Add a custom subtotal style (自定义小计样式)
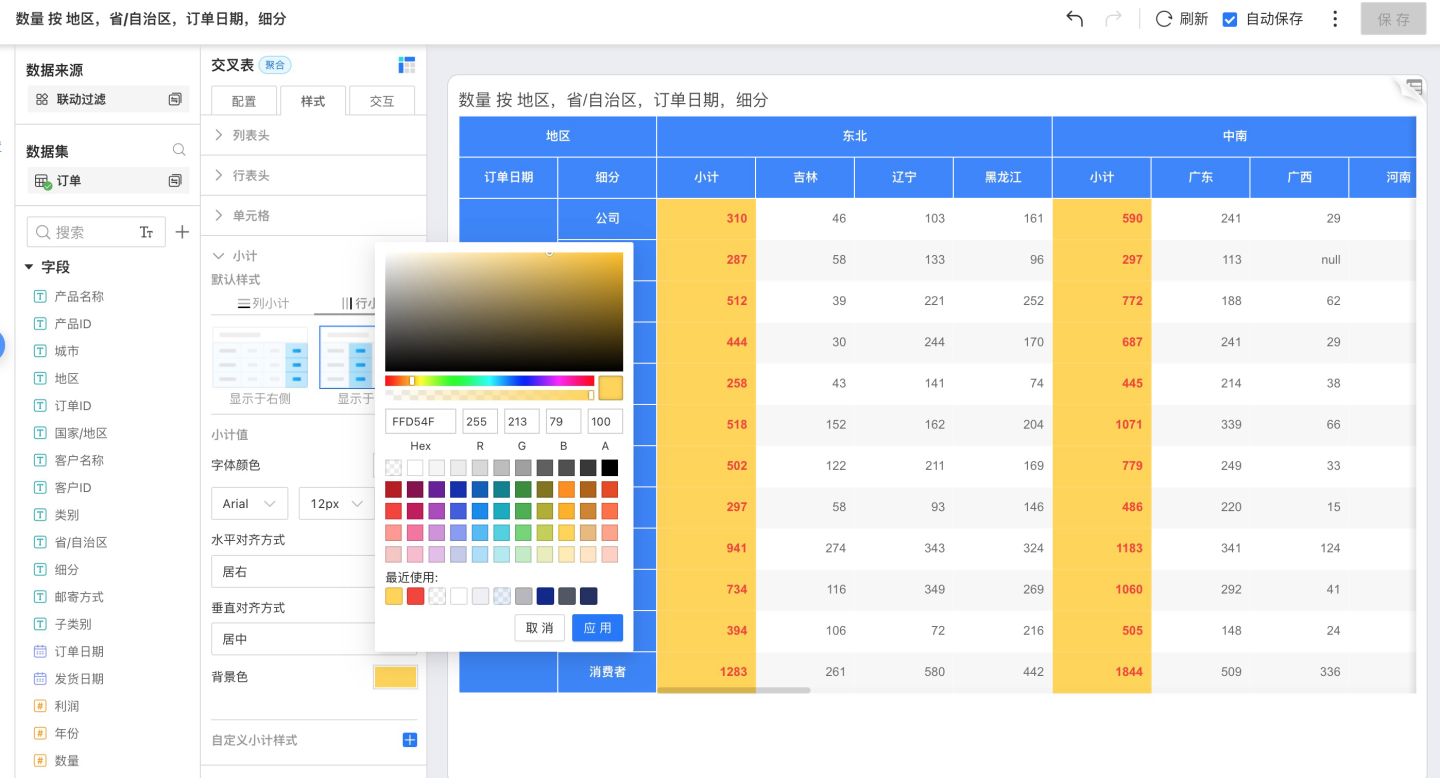This screenshot has width=1440, height=778. point(409,740)
